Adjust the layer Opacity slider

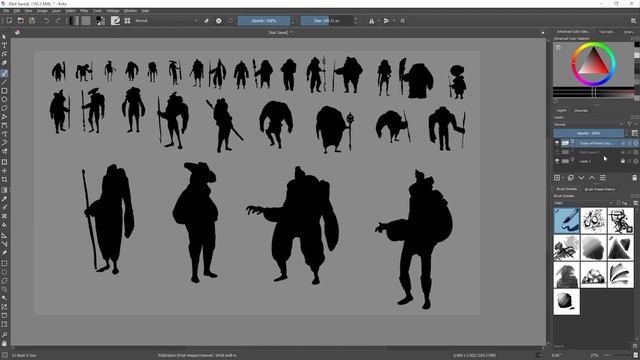[589, 133]
